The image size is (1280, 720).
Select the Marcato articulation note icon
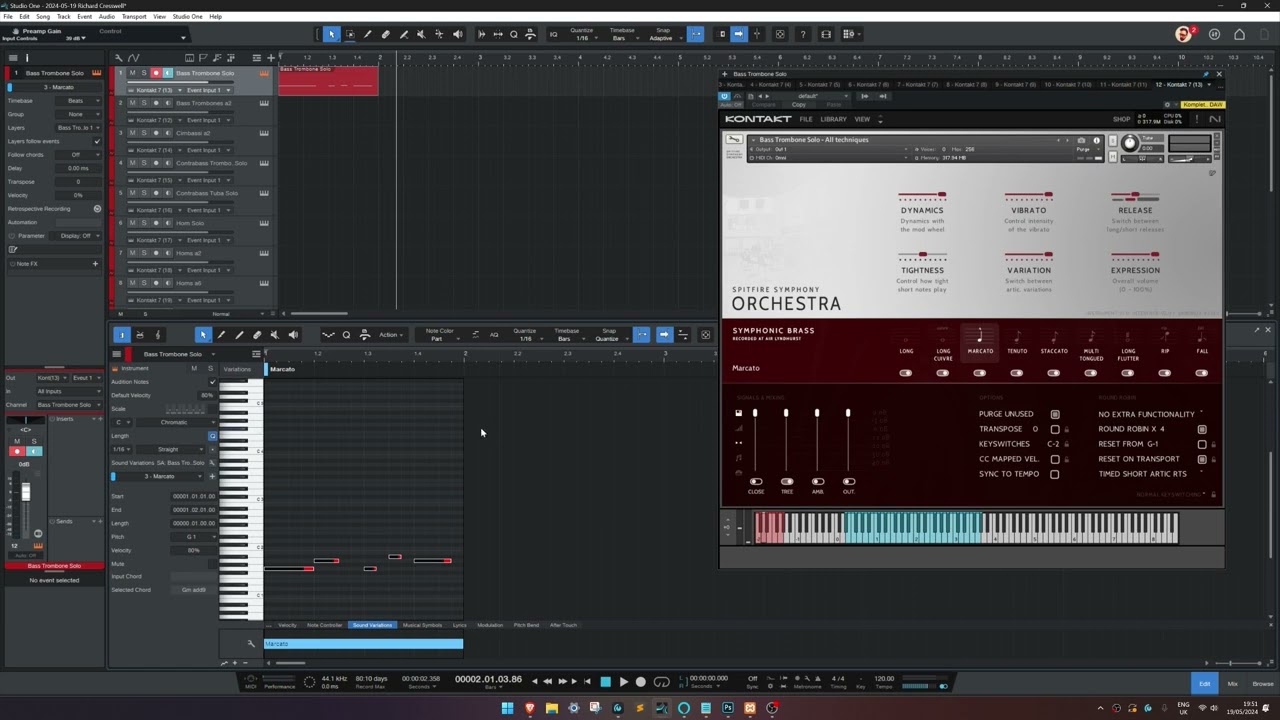[x=980, y=336]
